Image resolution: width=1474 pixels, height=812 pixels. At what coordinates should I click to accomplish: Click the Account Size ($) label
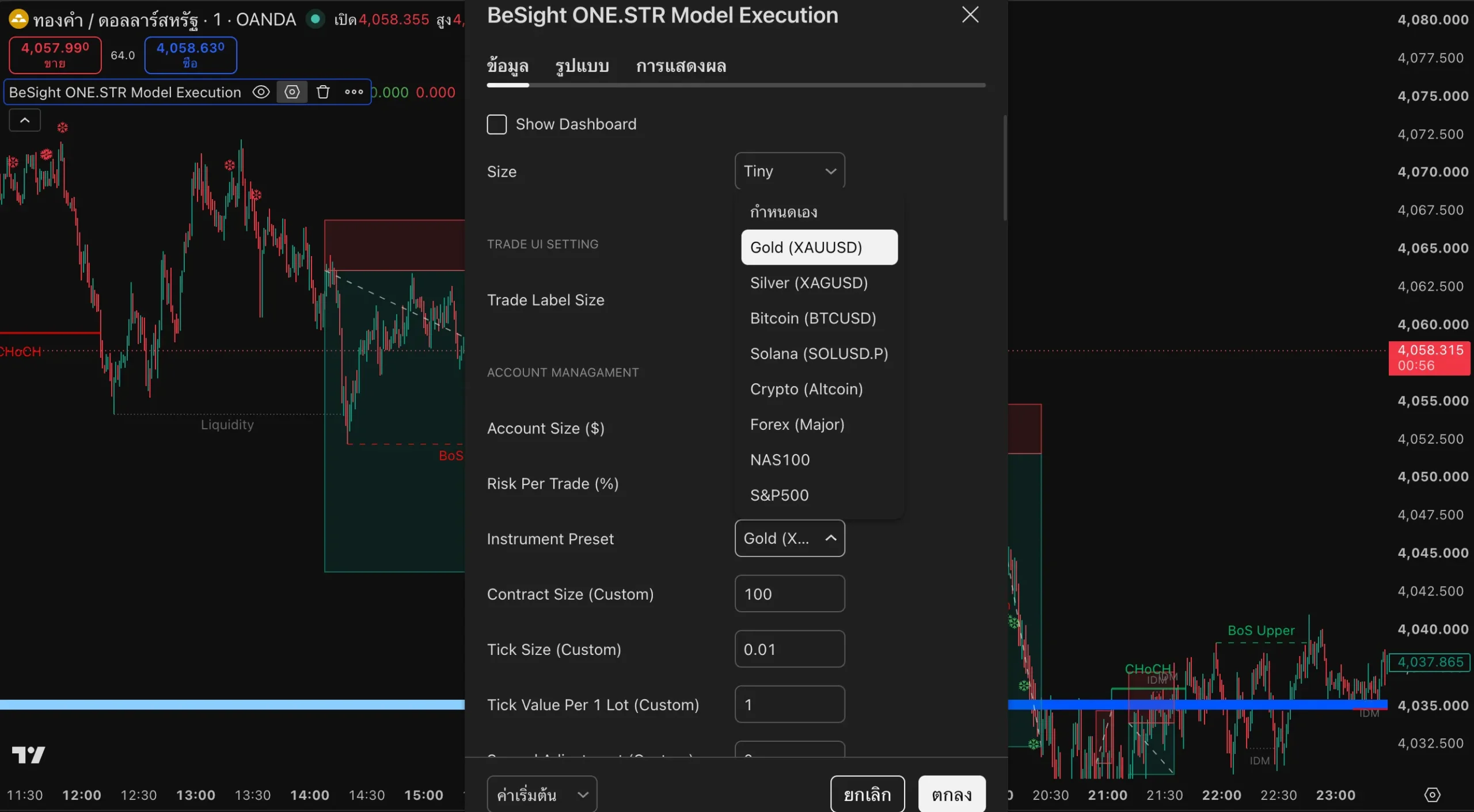(546, 428)
